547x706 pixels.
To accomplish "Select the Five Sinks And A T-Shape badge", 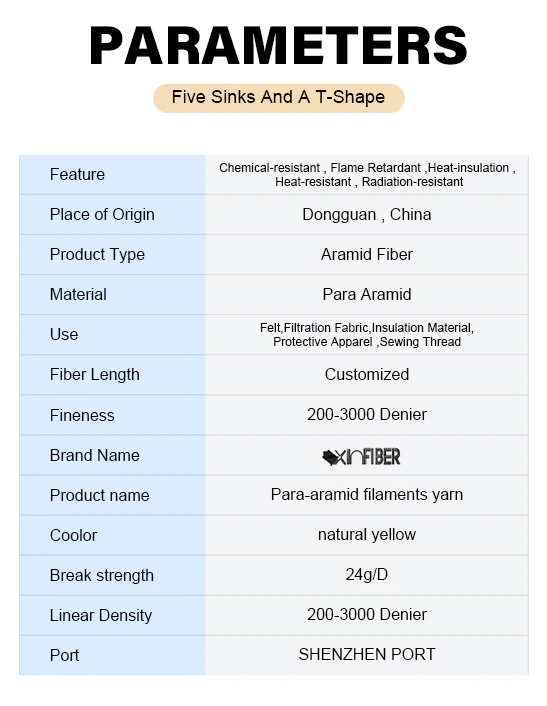I will 279,98.
